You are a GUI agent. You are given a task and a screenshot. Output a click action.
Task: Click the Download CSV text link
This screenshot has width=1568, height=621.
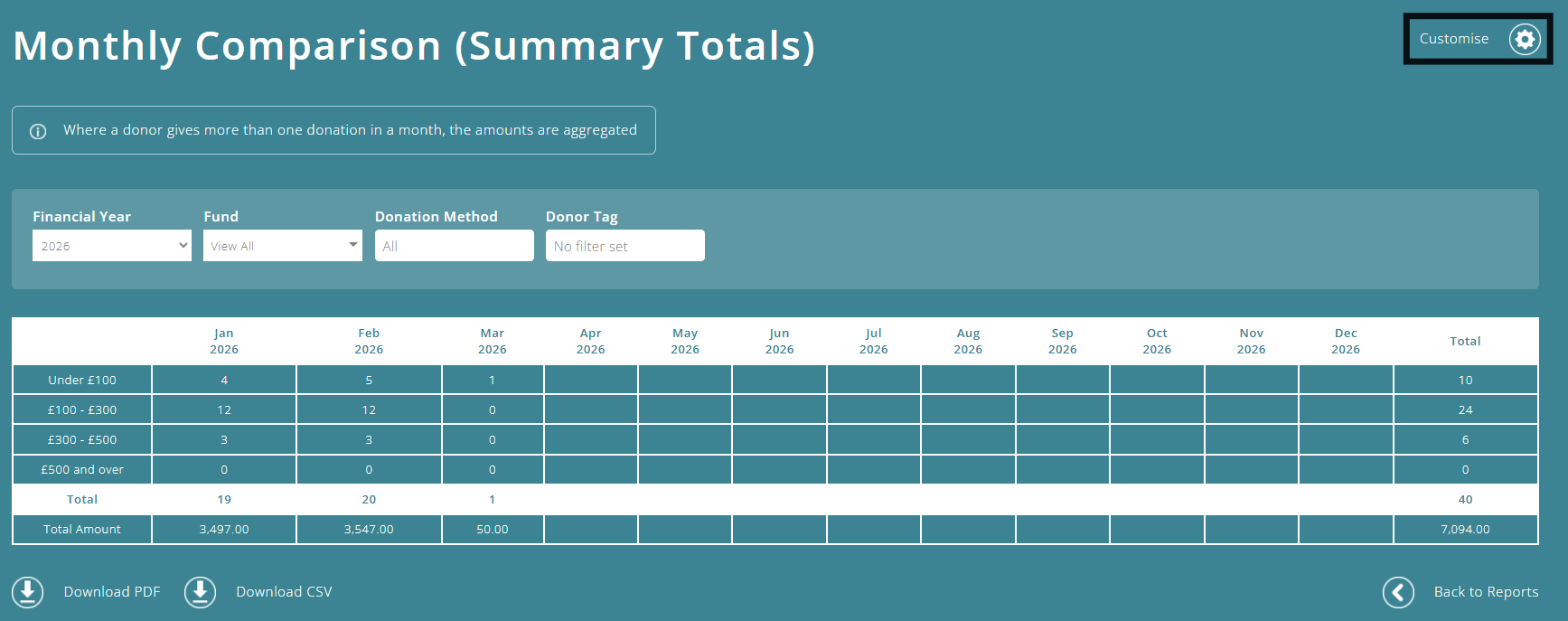(284, 592)
